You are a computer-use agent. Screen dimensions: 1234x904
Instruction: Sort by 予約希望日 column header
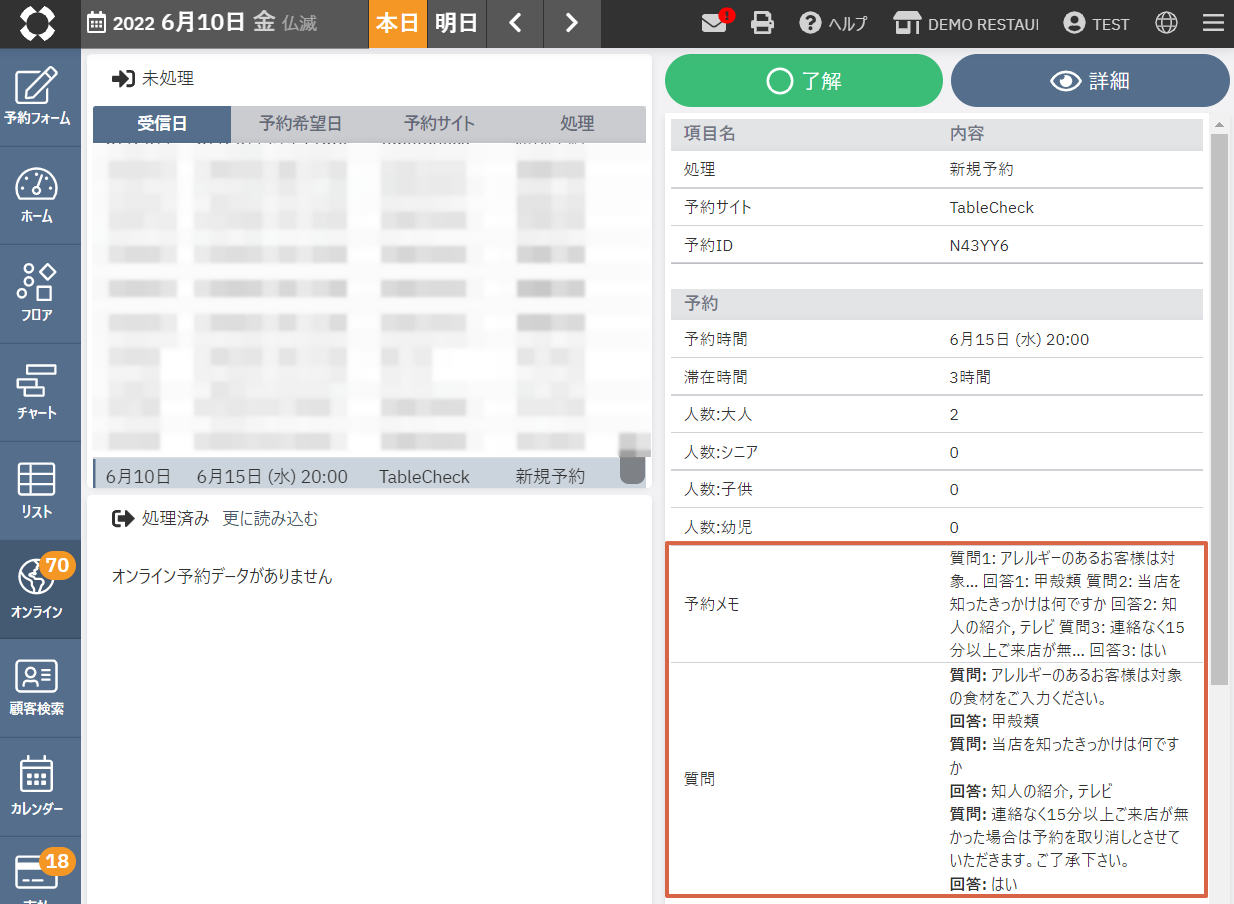(300, 124)
